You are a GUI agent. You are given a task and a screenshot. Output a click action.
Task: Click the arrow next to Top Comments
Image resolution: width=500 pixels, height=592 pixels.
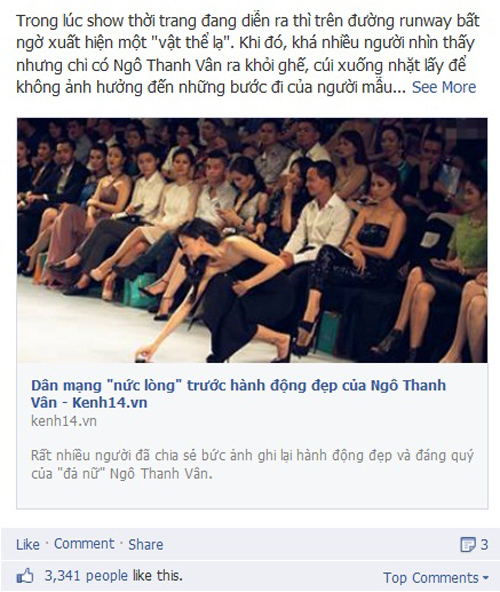(485, 578)
